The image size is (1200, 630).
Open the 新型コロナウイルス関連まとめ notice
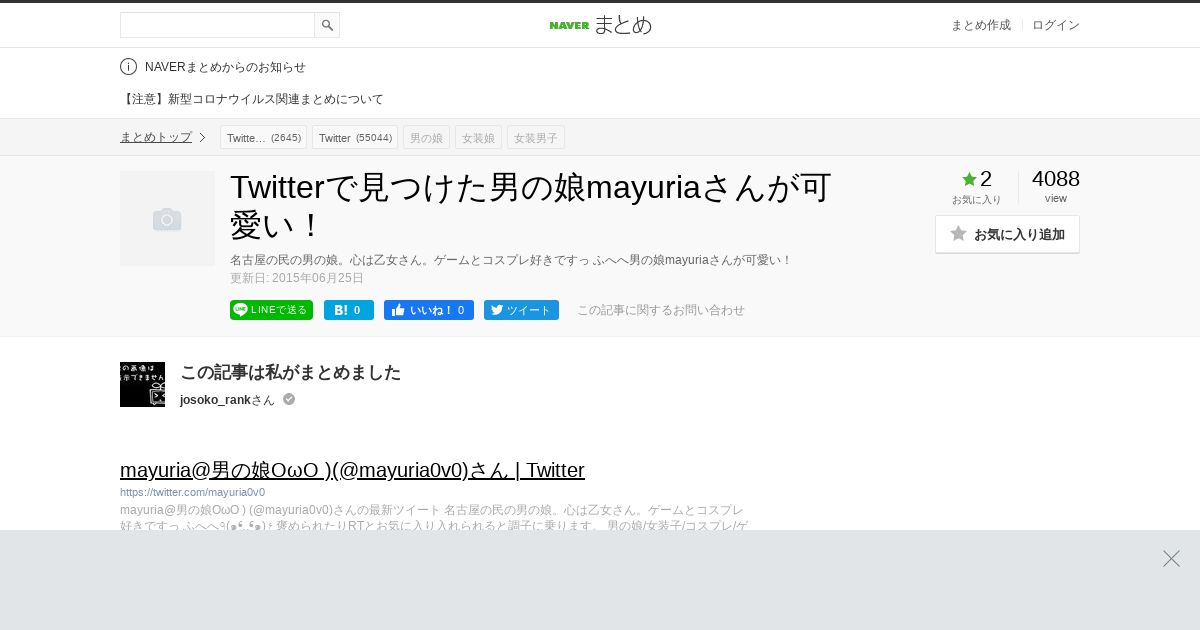point(252,99)
